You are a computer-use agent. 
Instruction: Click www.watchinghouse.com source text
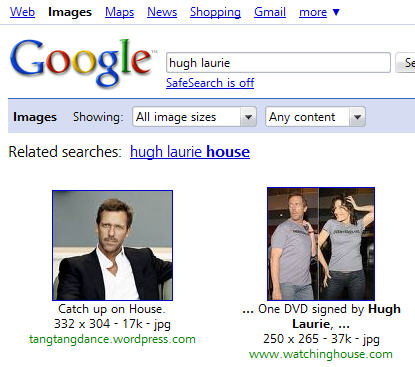321,354
